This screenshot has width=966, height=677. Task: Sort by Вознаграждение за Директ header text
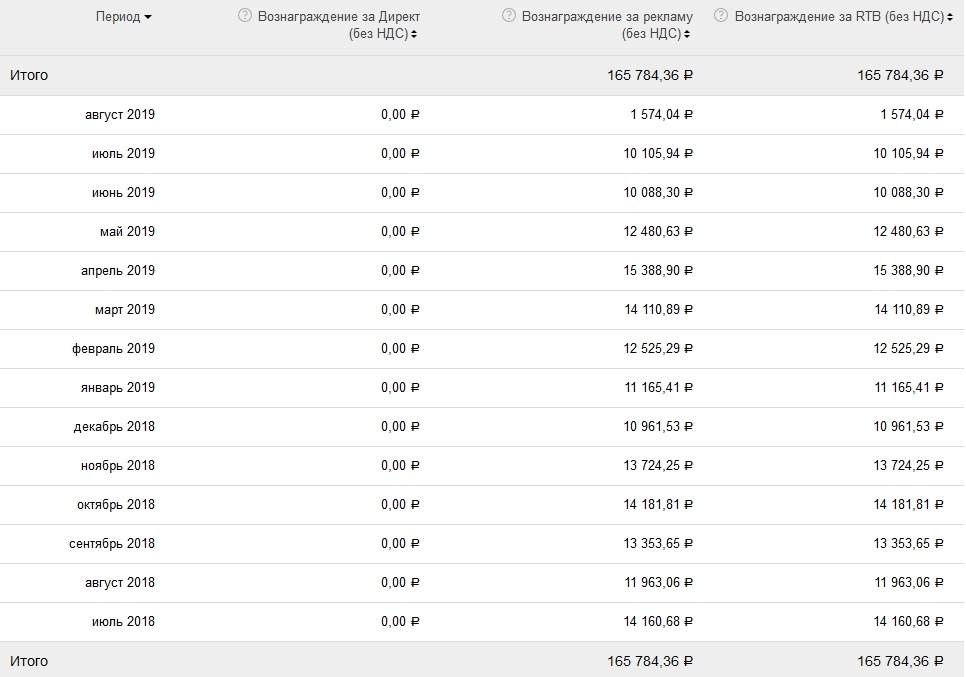pyautogui.click(x=338, y=17)
